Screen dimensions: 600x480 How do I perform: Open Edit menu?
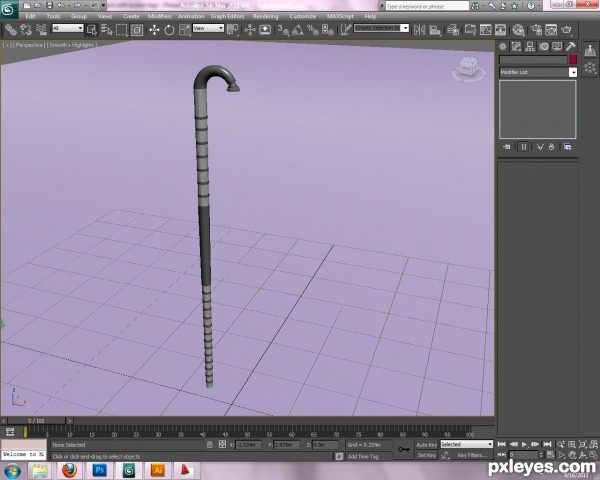point(30,16)
